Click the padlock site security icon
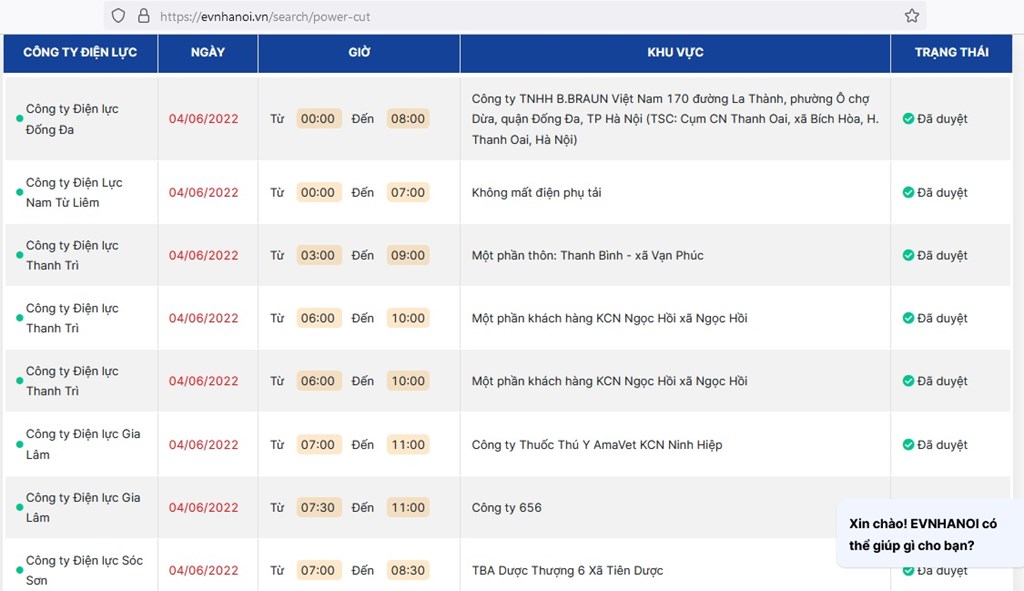Viewport: 1024px width, 591px height. click(144, 16)
